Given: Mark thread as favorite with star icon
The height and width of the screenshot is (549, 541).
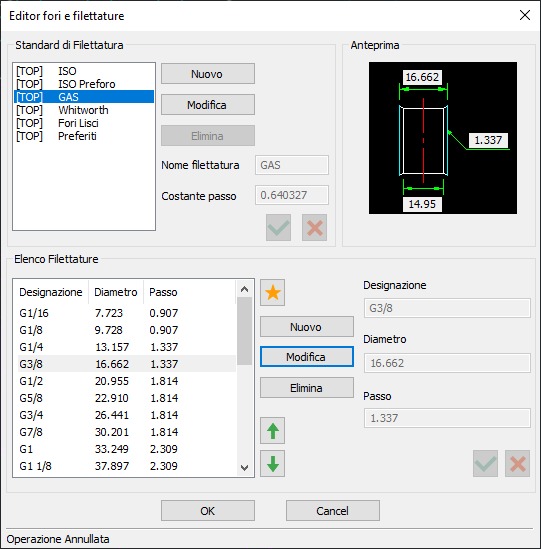Looking at the screenshot, I should pyautogui.click(x=272, y=292).
